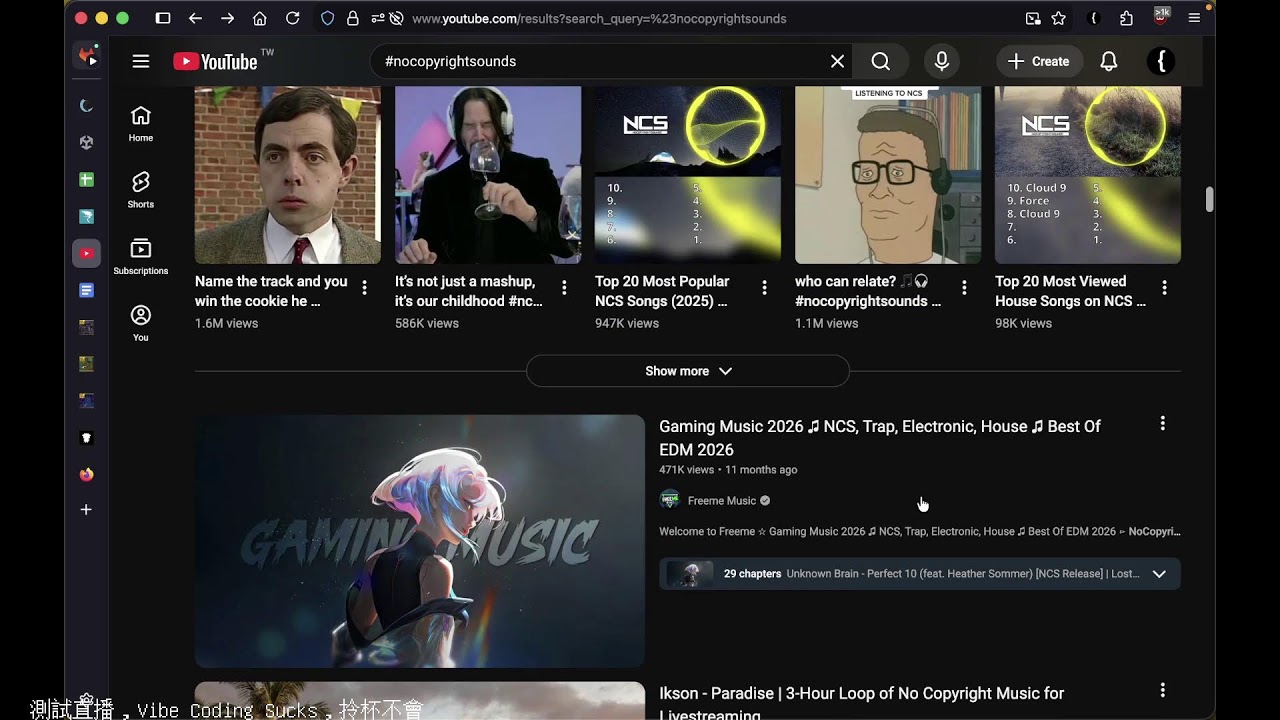
Task: Toggle the browser sidebar panel icon
Action: (163, 18)
